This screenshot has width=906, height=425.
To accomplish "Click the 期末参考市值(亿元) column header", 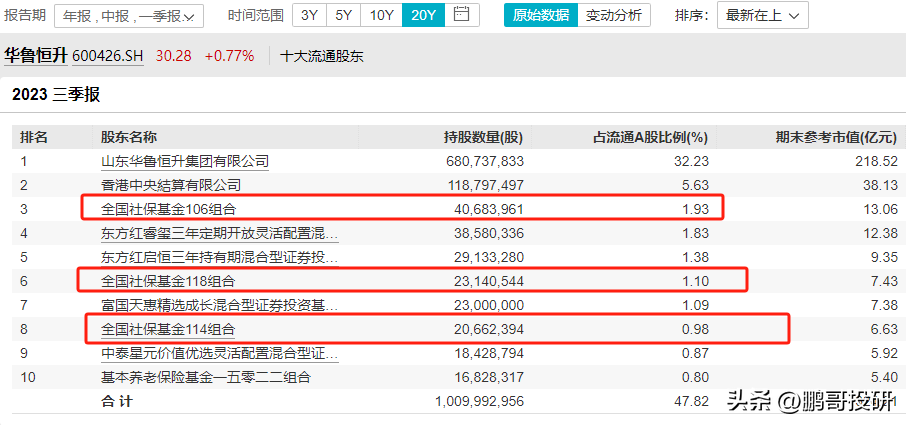I will 837,137.
